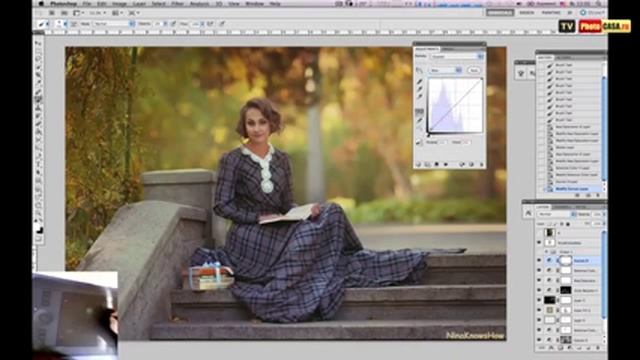Delete the selected layer with trash icon
Screen dimensions: 640x360
coord(598,348)
